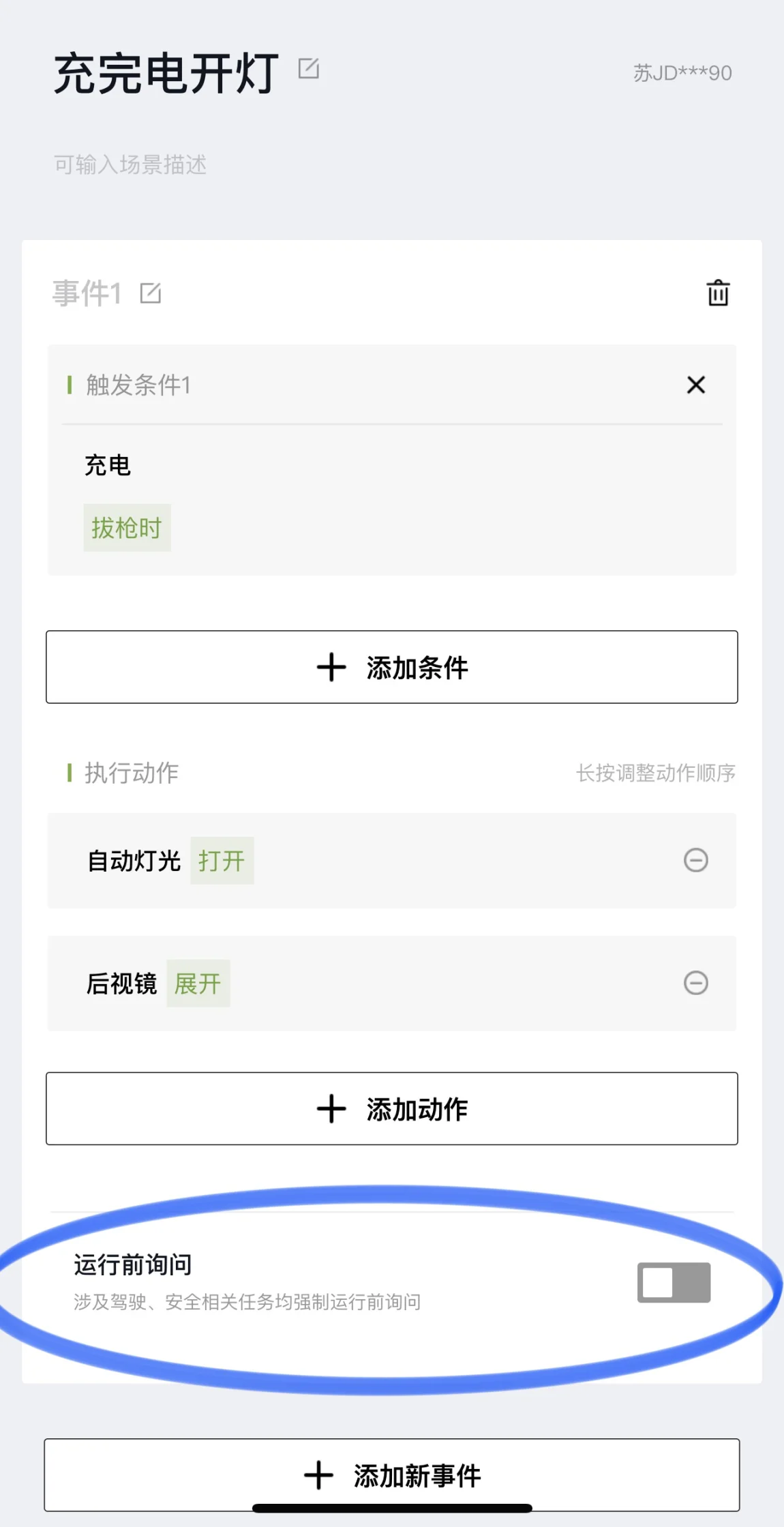Screen dimensions: 784x1527
Task: Select the 后视镜 action row
Action: (x=392, y=983)
